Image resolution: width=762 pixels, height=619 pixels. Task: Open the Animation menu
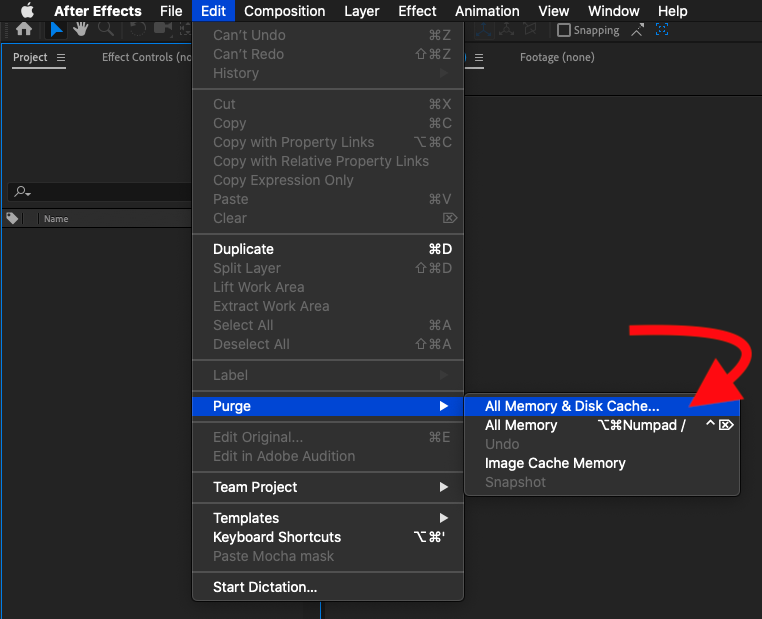487,11
